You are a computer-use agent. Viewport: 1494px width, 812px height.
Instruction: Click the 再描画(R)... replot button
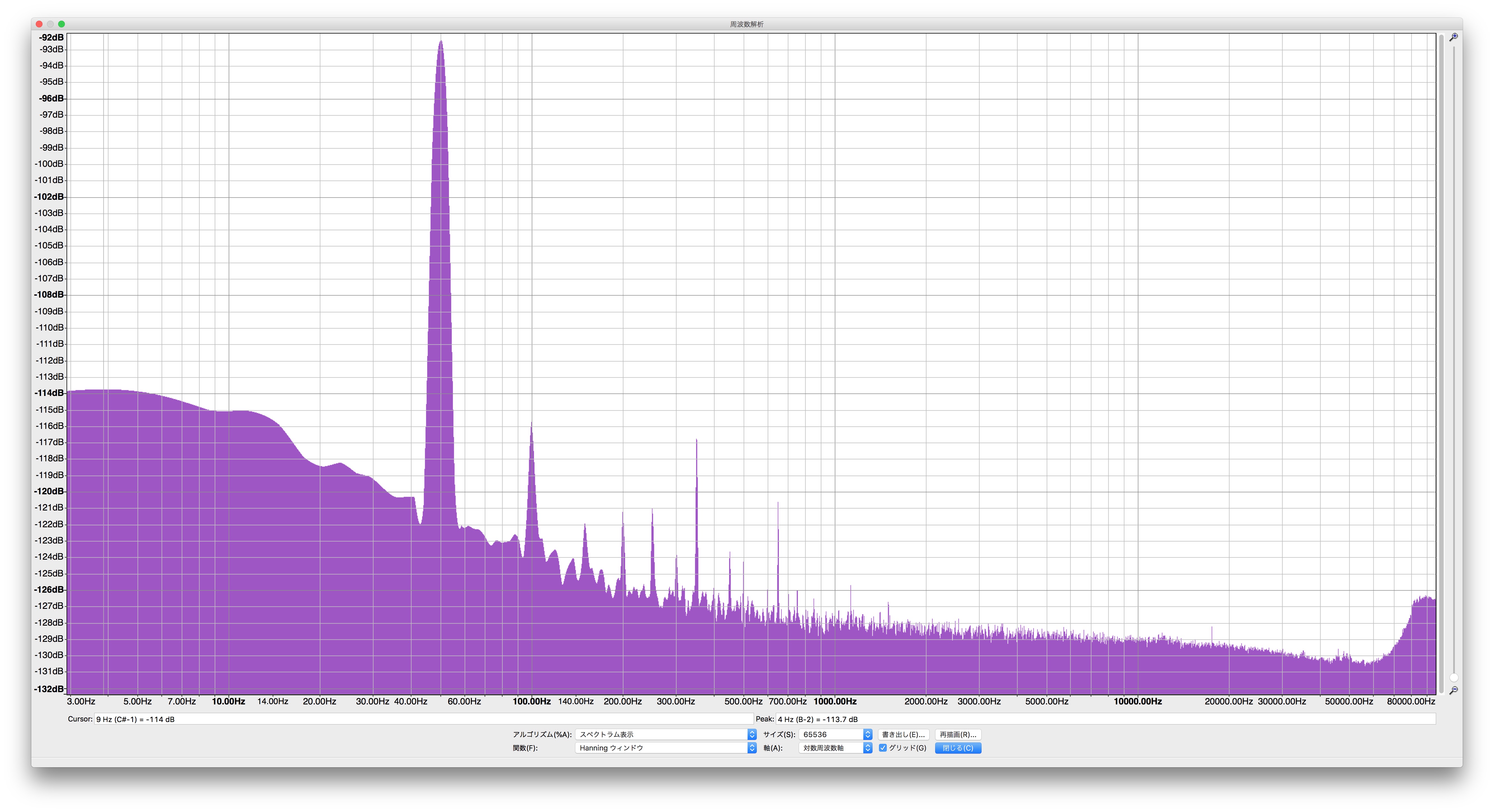click(x=958, y=734)
